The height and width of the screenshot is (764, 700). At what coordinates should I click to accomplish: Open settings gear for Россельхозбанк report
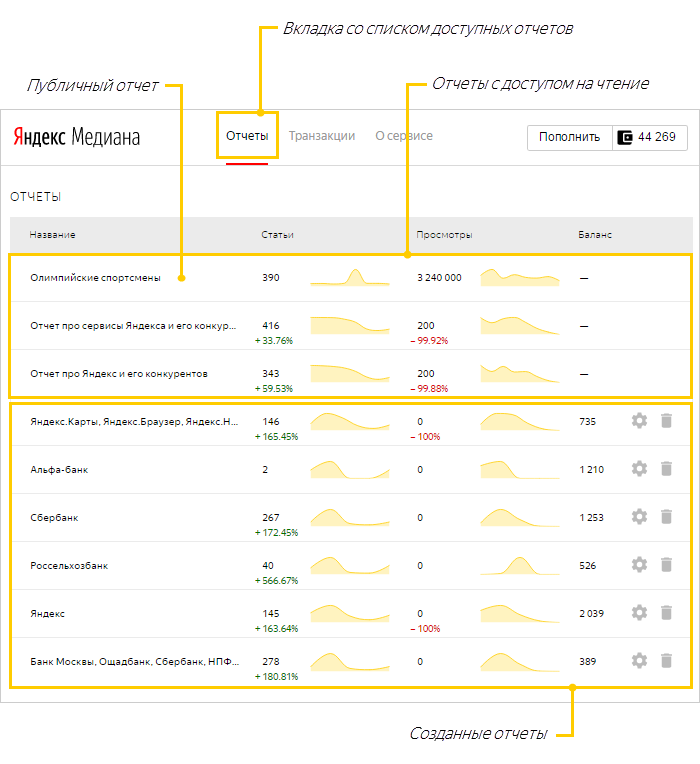click(639, 565)
